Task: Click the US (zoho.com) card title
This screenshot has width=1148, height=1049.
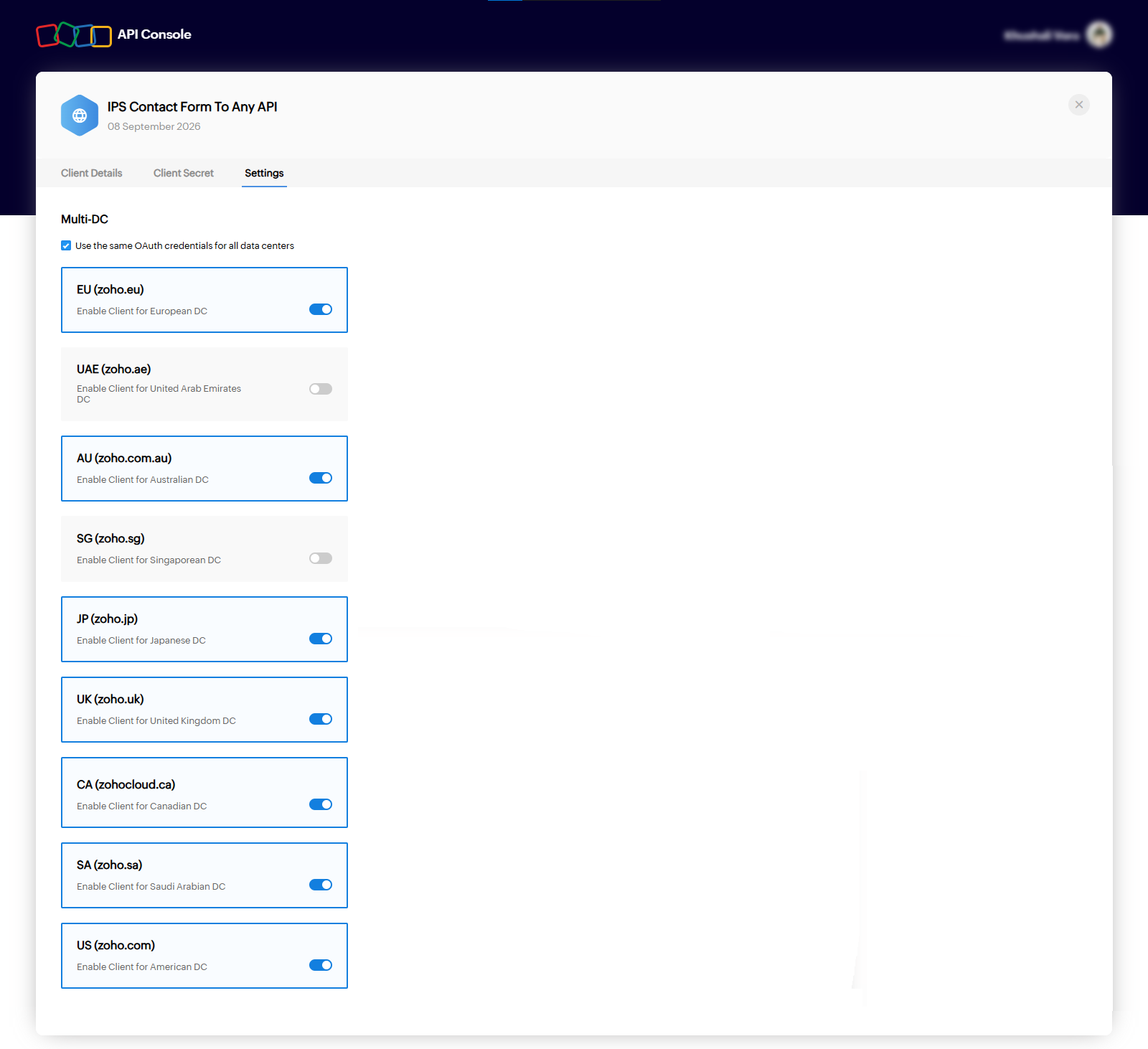Action: 116,945
